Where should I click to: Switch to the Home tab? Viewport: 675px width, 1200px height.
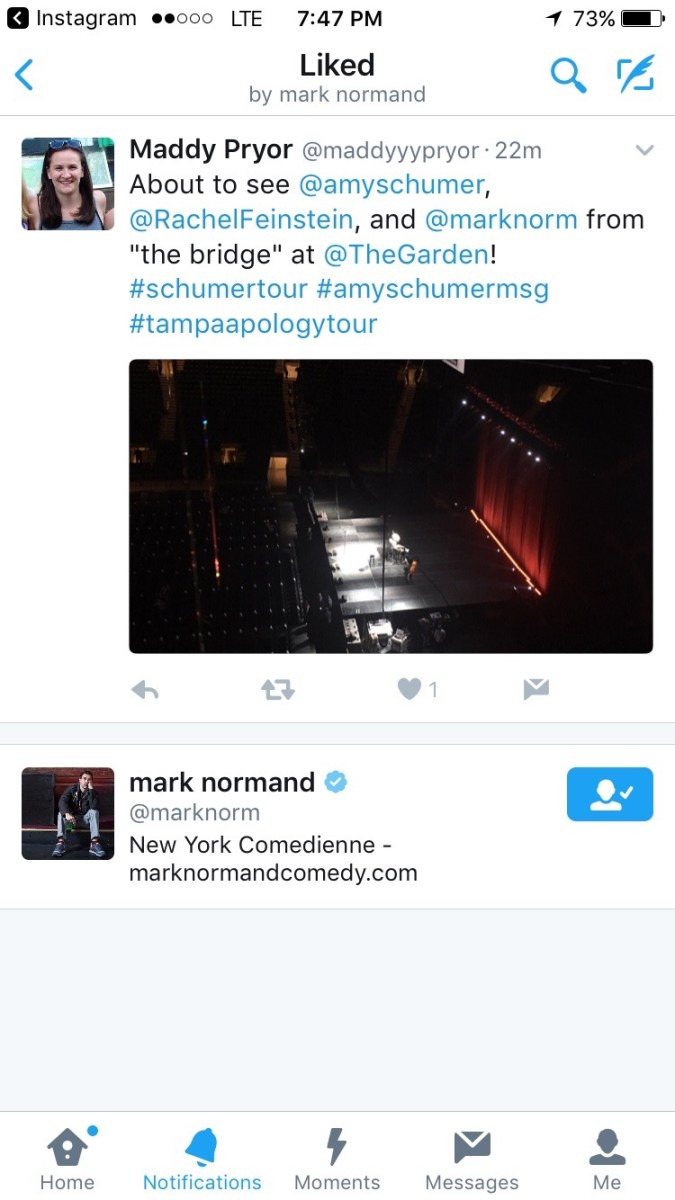point(68,1159)
